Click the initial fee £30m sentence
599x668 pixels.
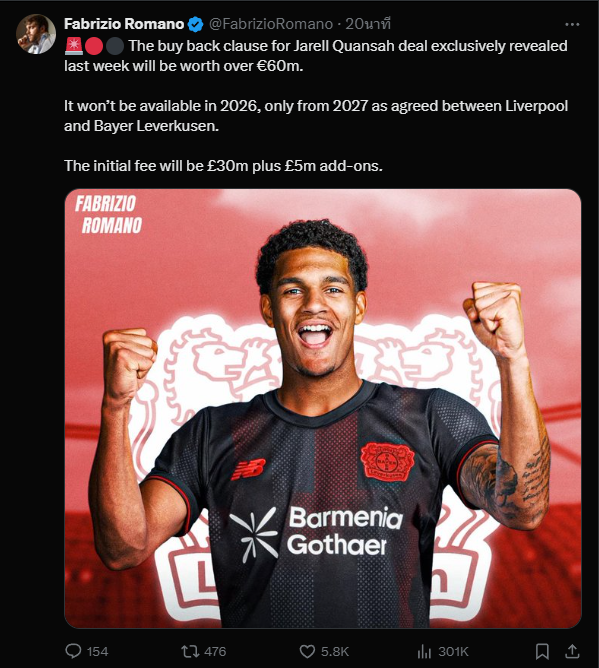click(x=223, y=166)
